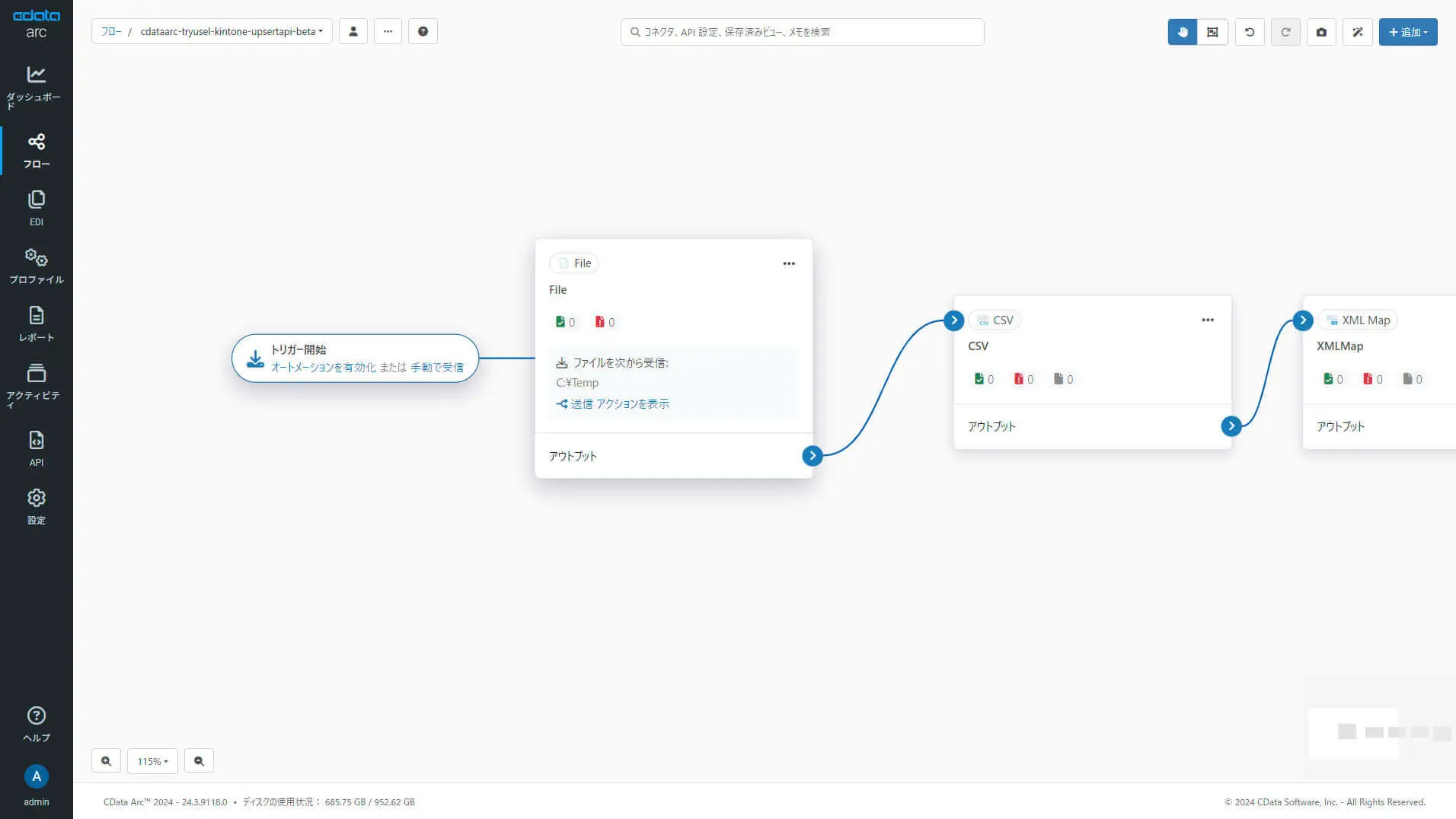Click the CData Arc logo
Image resolution: width=1456 pixels, height=819 pixels.
point(36,24)
